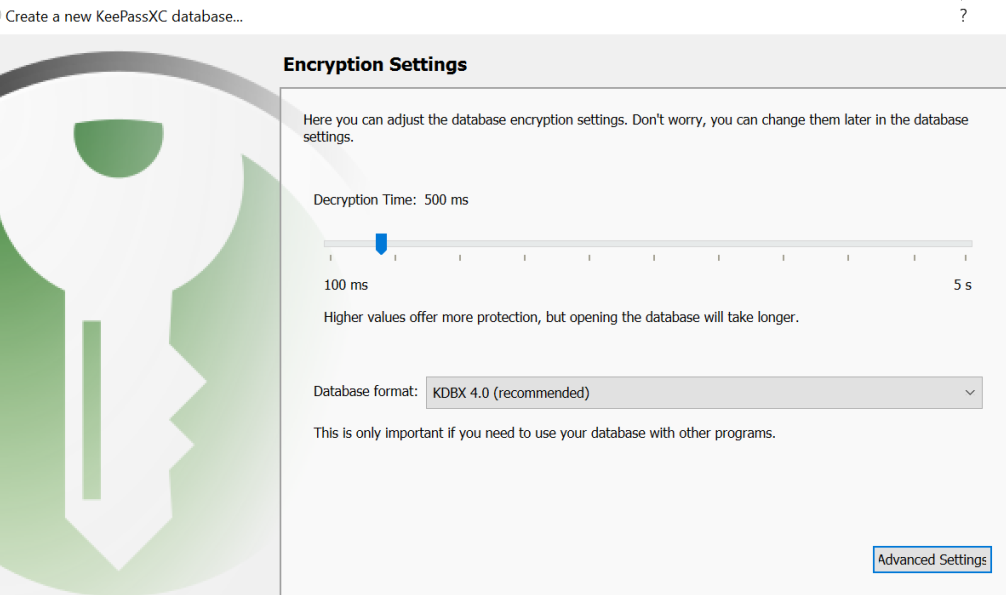Viewport: 1006px width, 595px height.
Task: Open Advanced Settings
Action: pyautogui.click(x=932, y=560)
